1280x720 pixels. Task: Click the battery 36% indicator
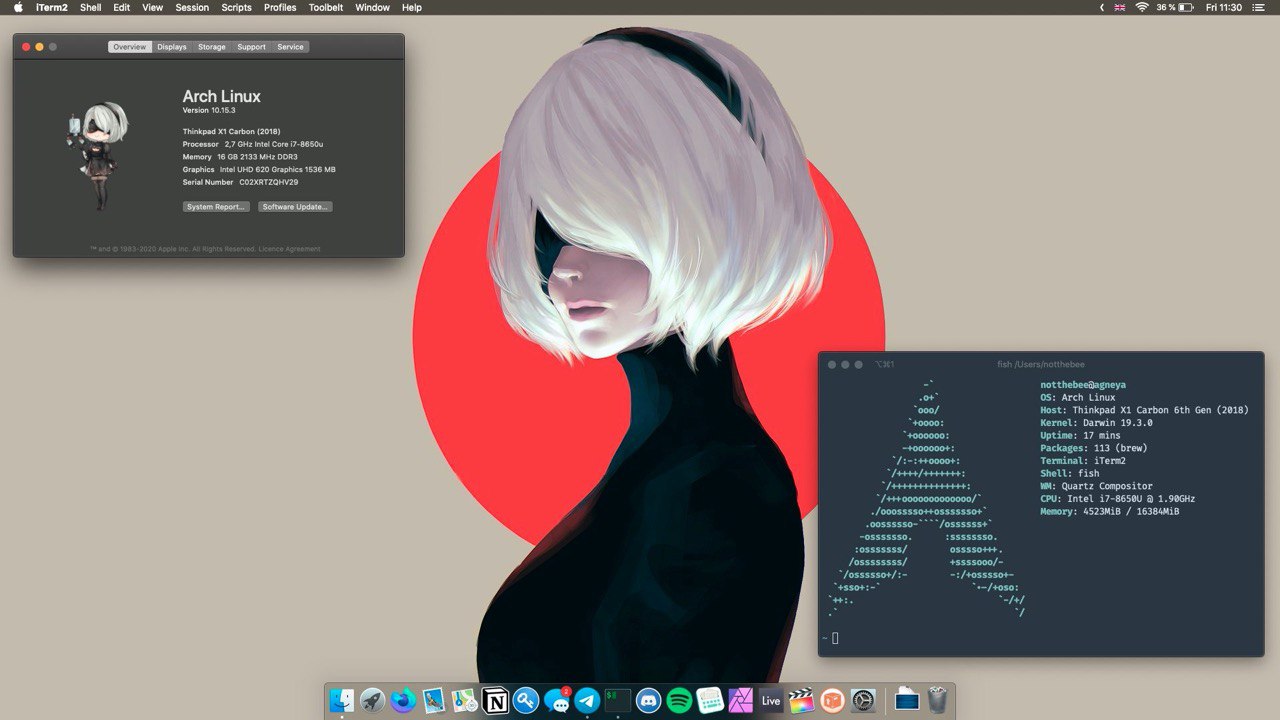point(1177,7)
